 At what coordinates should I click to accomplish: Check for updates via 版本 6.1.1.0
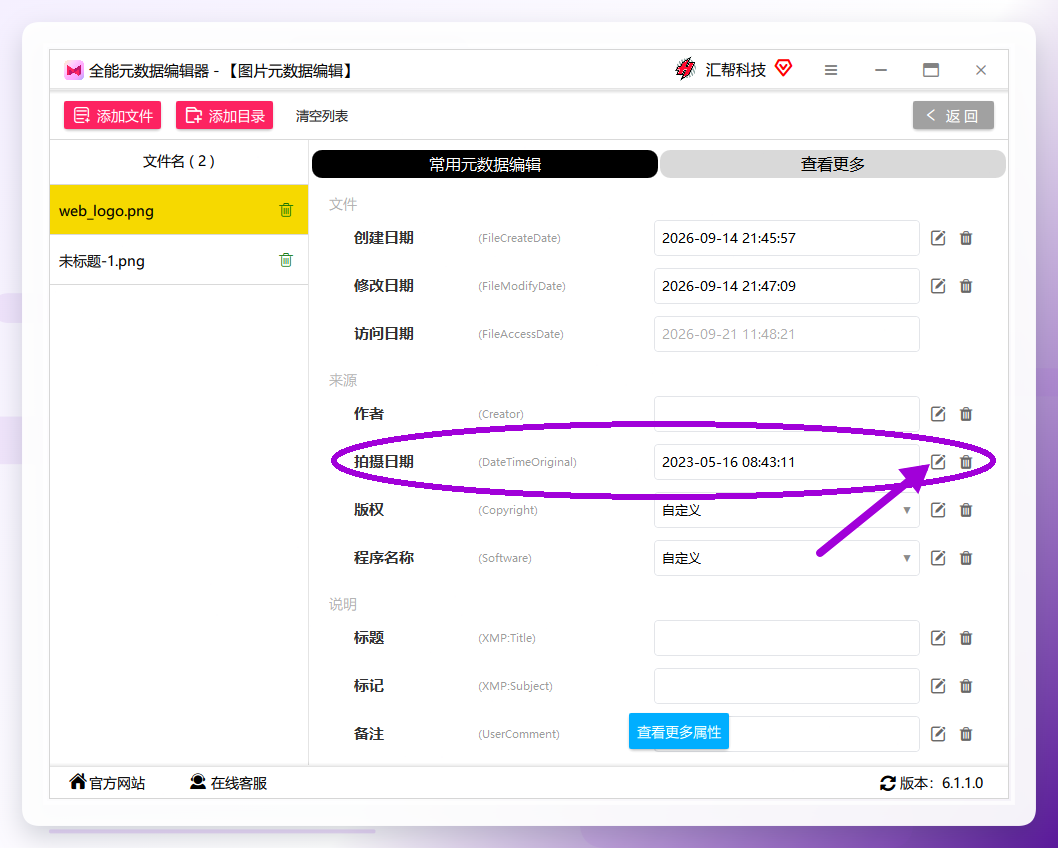pos(932,783)
